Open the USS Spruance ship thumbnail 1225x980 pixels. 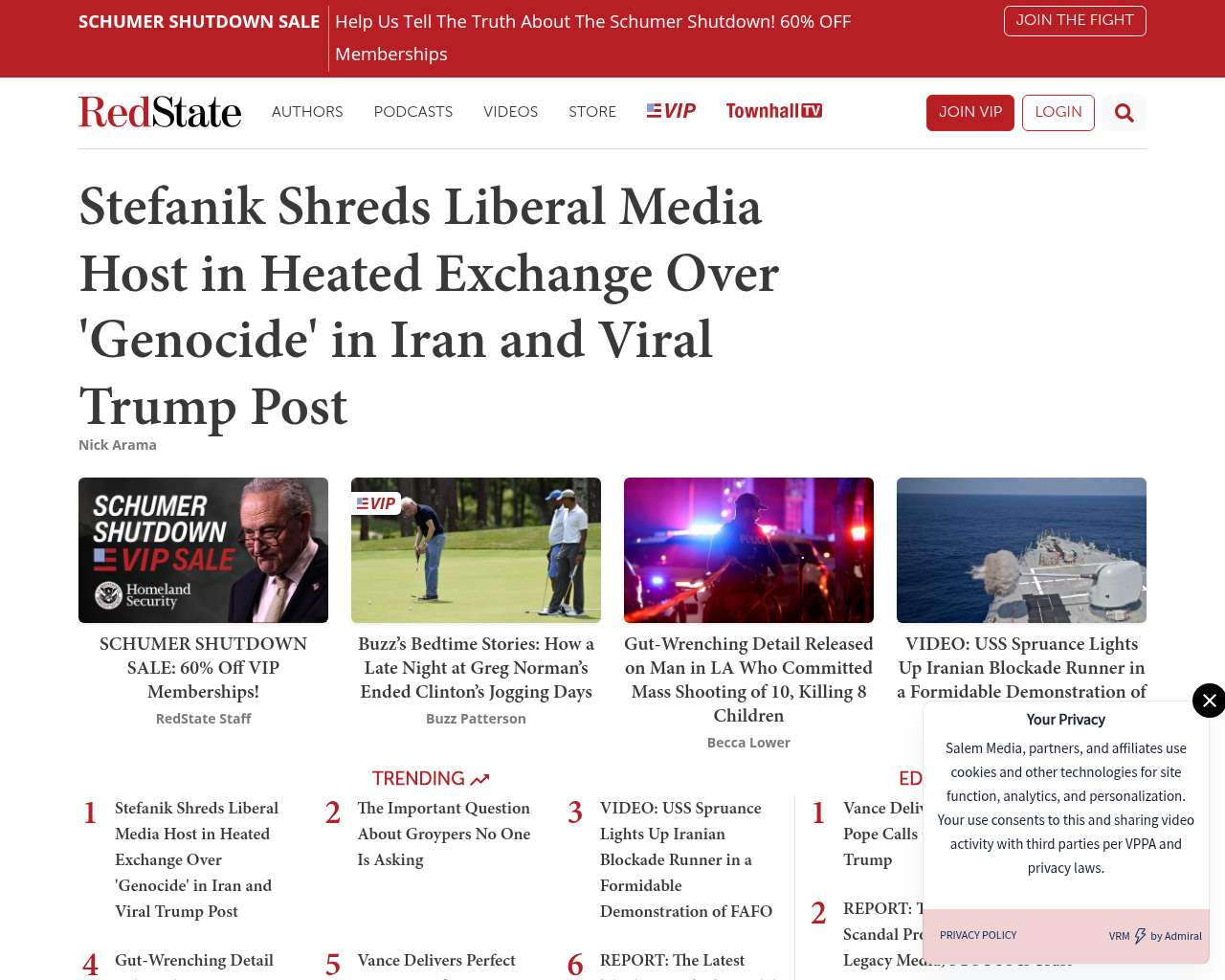pos(1021,550)
